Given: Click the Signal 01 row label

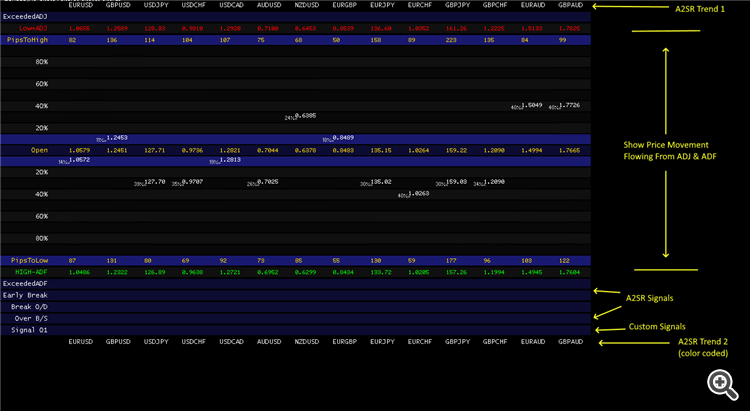Looking at the screenshot, I should (29, 330).
